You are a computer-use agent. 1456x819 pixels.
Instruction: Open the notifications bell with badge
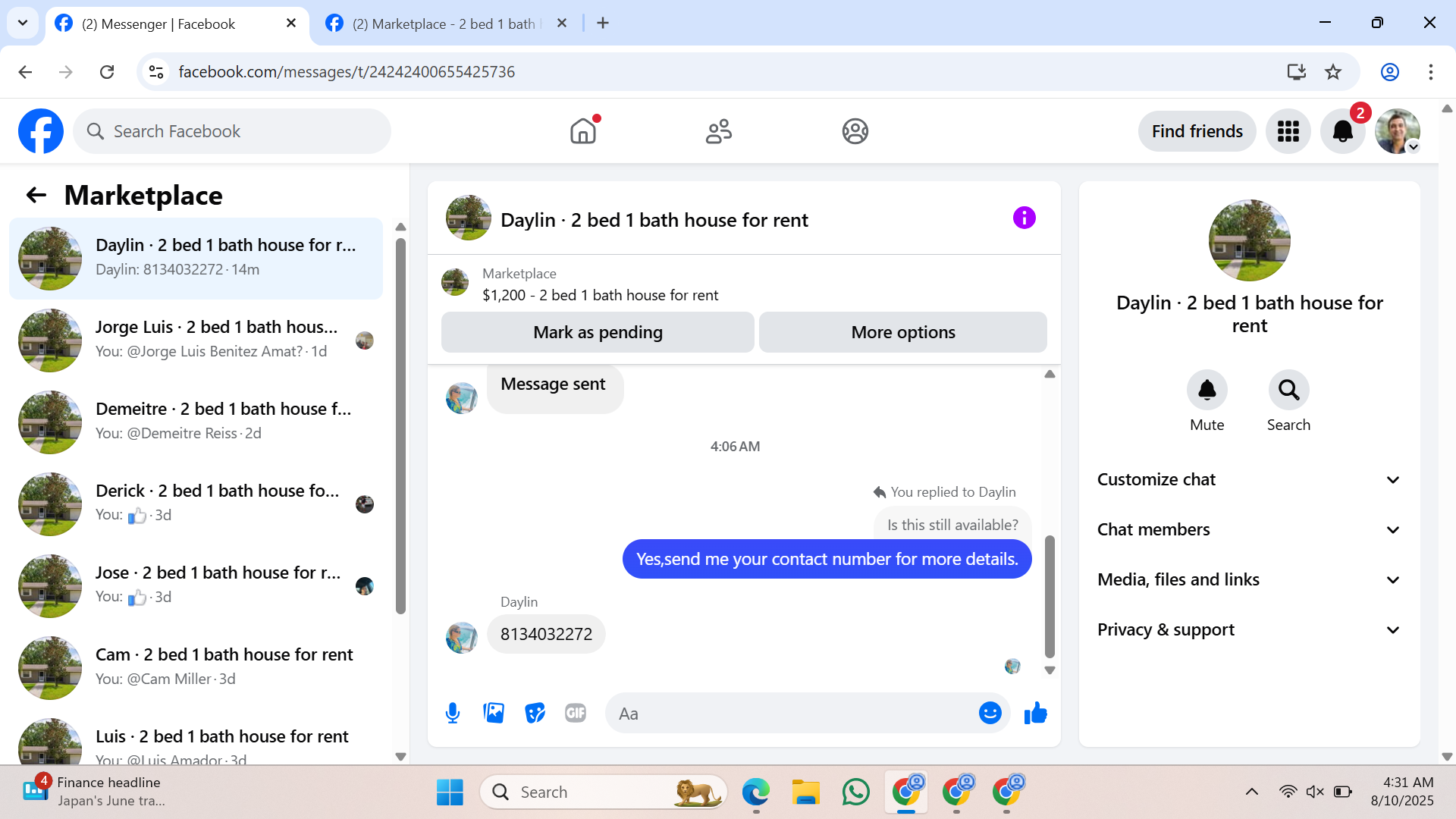(x=1343, y=131)
